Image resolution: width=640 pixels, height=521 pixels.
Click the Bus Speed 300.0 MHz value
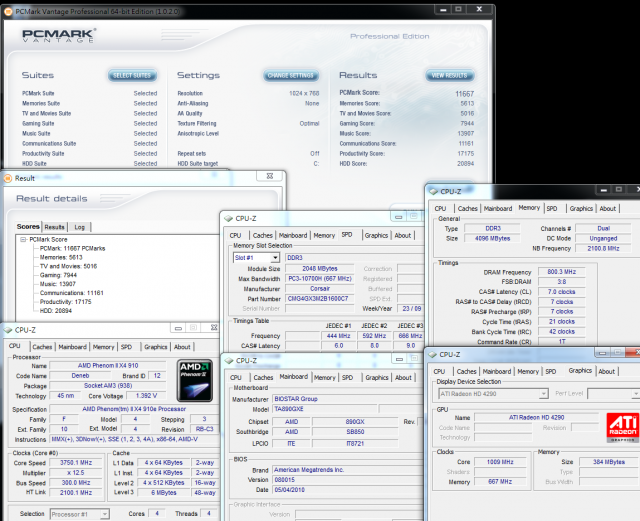click(76, 483)
